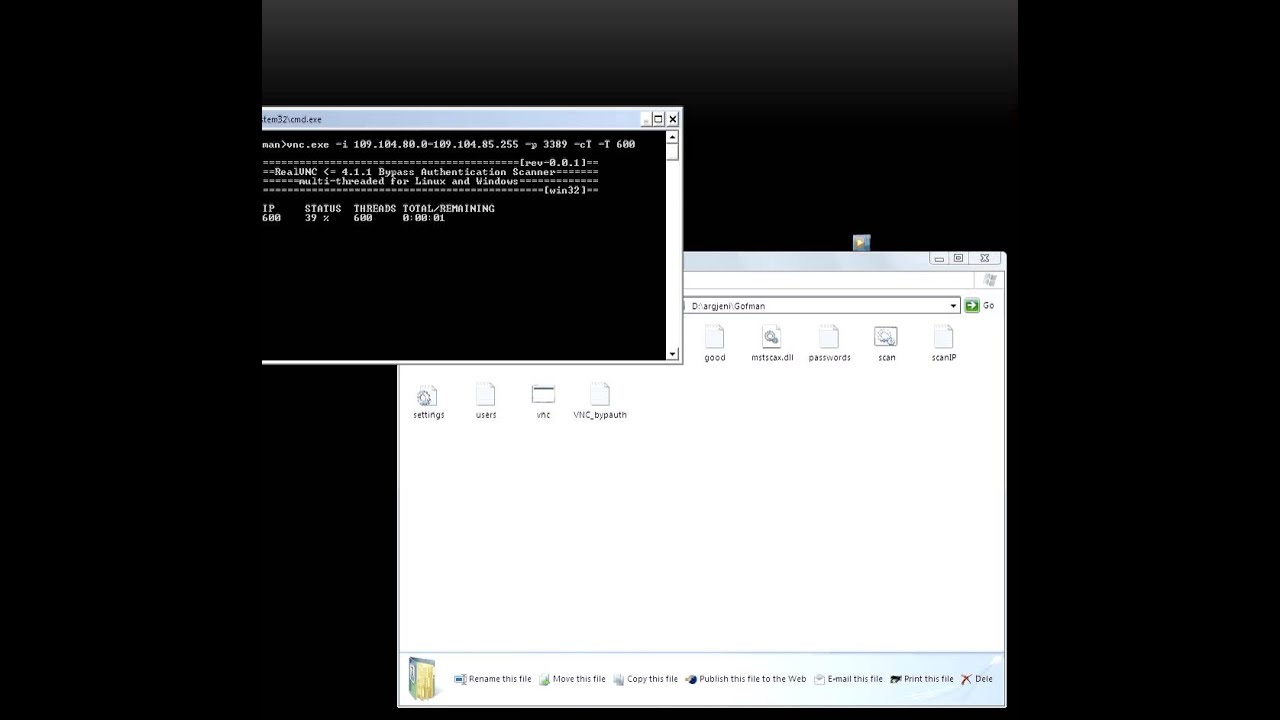Click 'Copy this file' link
The image size is (1280, 720).
tap(646, 679)
